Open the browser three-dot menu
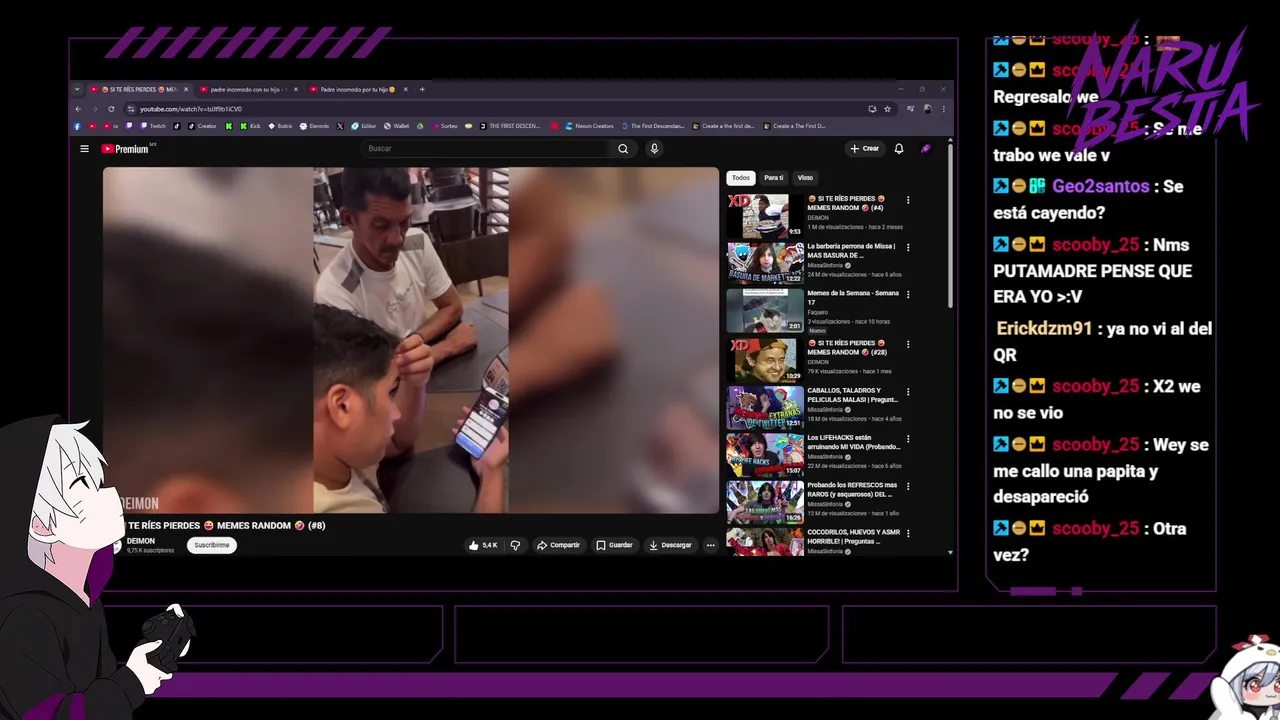The image size is (1280, 720). tap(943, 109)
